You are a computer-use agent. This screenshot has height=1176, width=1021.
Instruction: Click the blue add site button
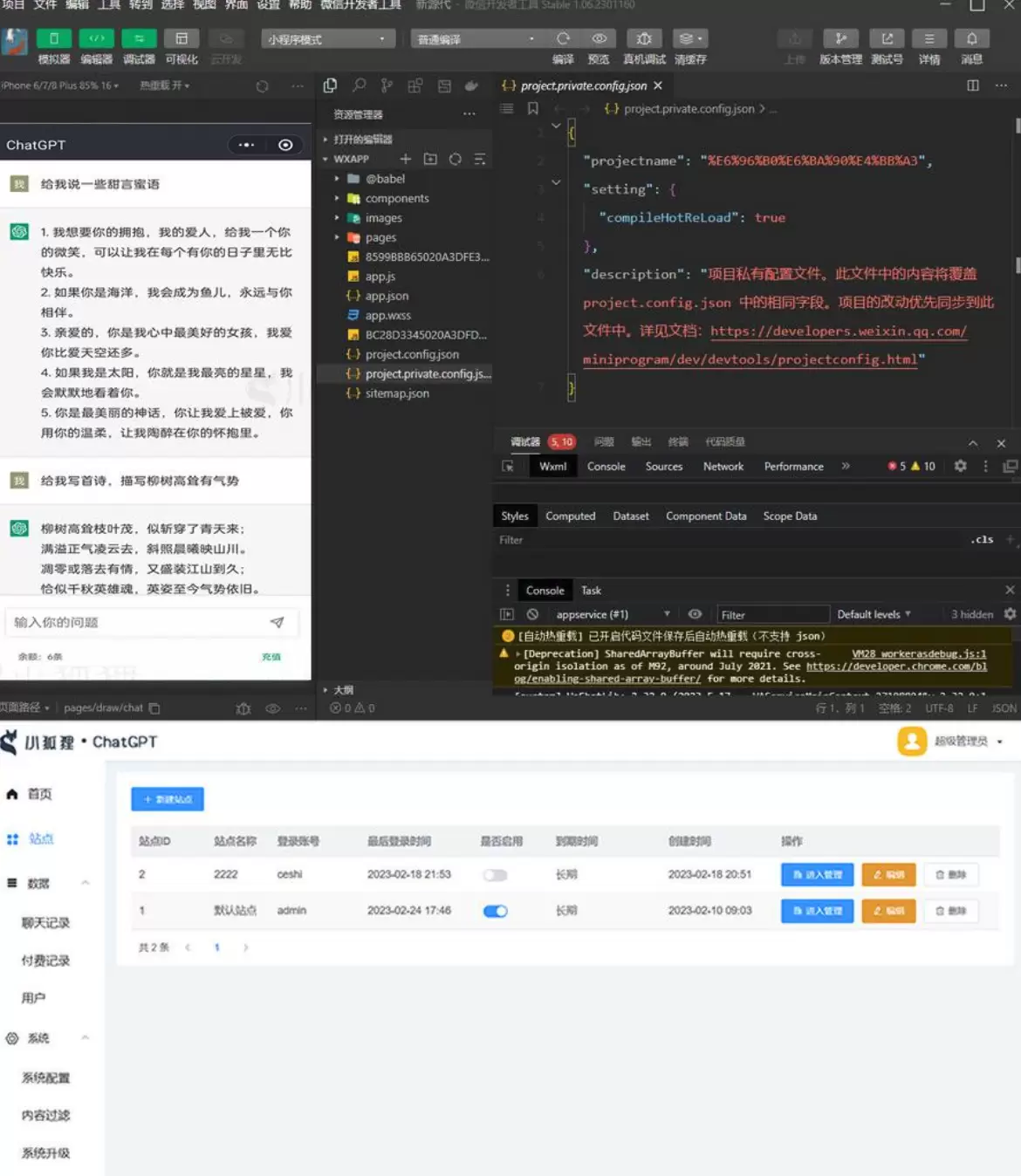(168, 799)
